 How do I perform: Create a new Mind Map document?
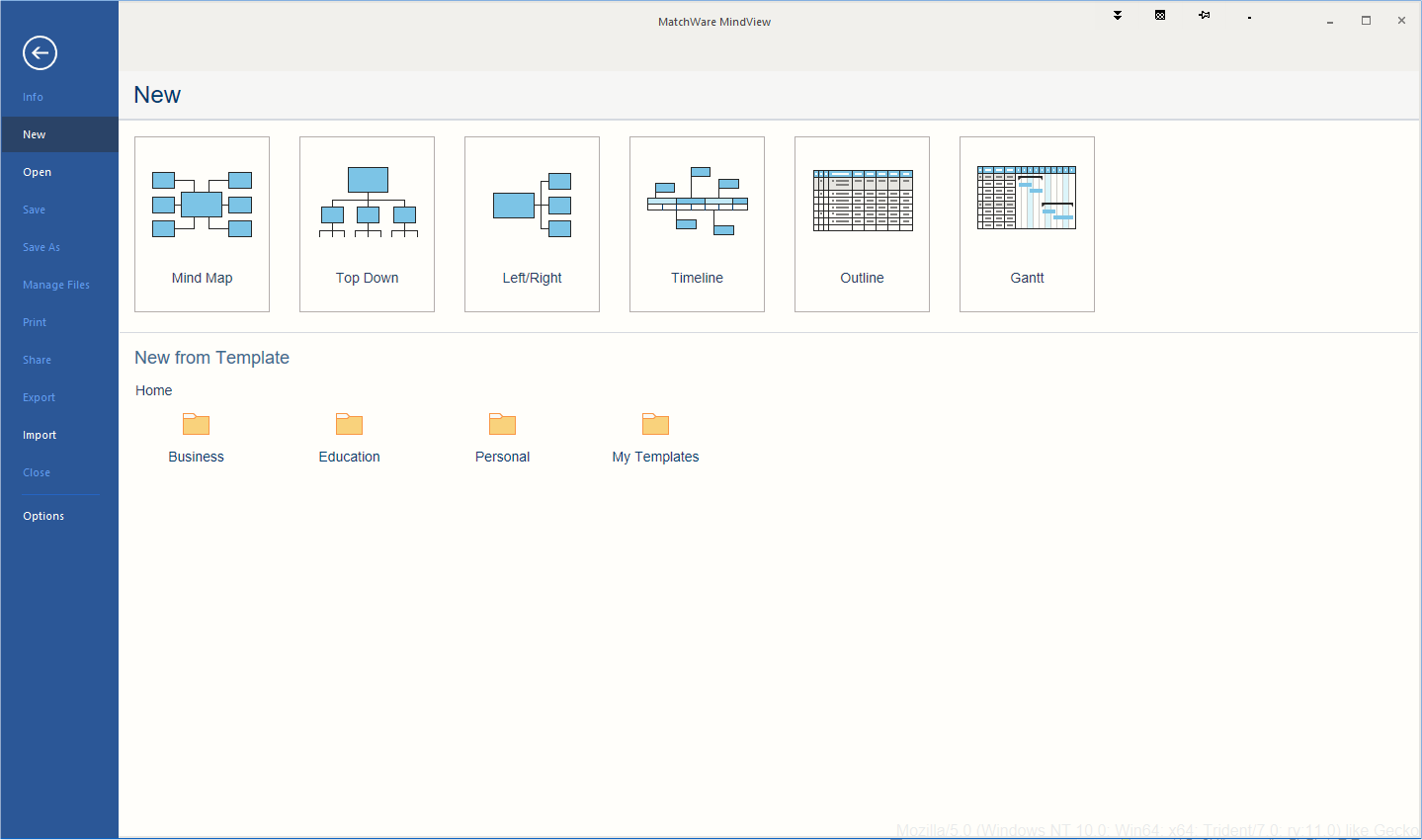pos(202,224)
